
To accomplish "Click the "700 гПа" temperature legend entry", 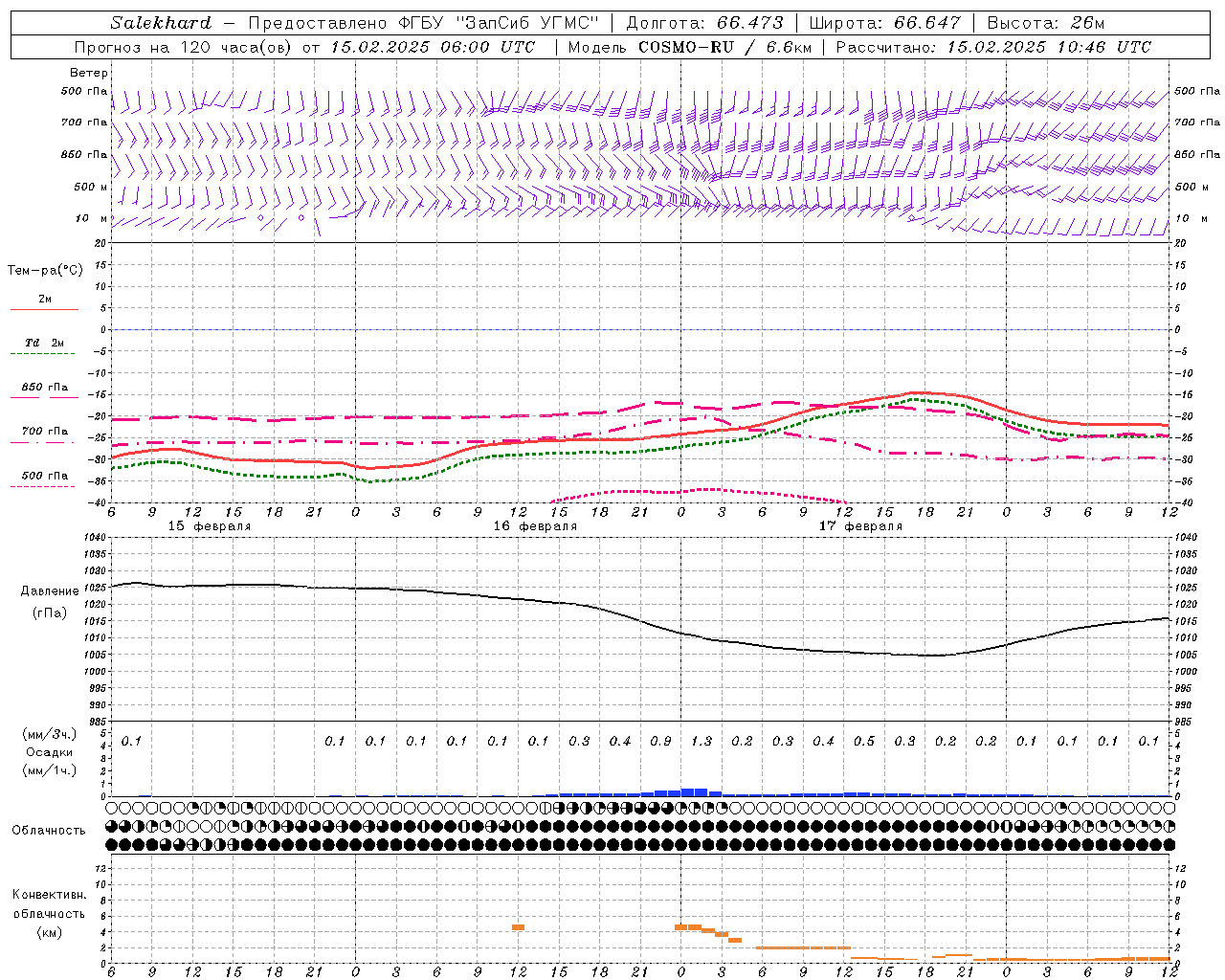I will 45,432.
